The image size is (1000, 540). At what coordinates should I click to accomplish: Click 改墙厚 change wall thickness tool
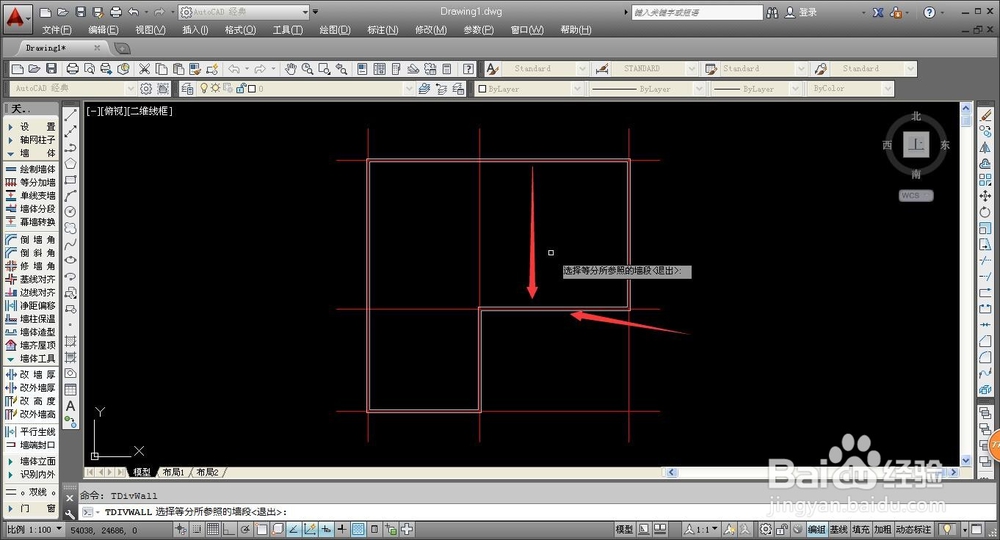[31, 375]
